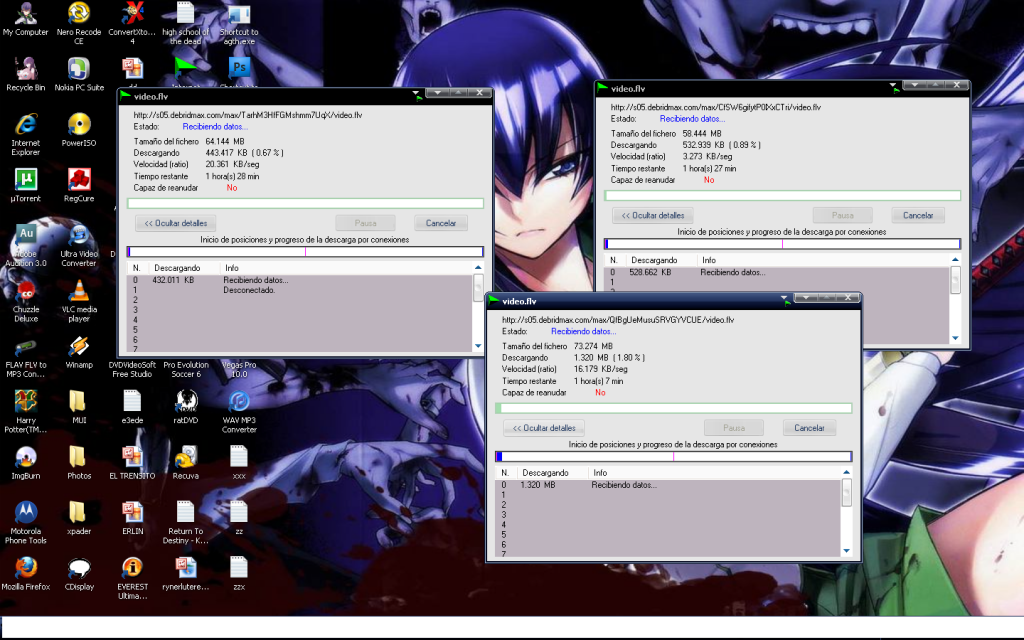Viewport: 1024px width, 640px height.
Task: Open the MUI folder
Action: (79, 408)
